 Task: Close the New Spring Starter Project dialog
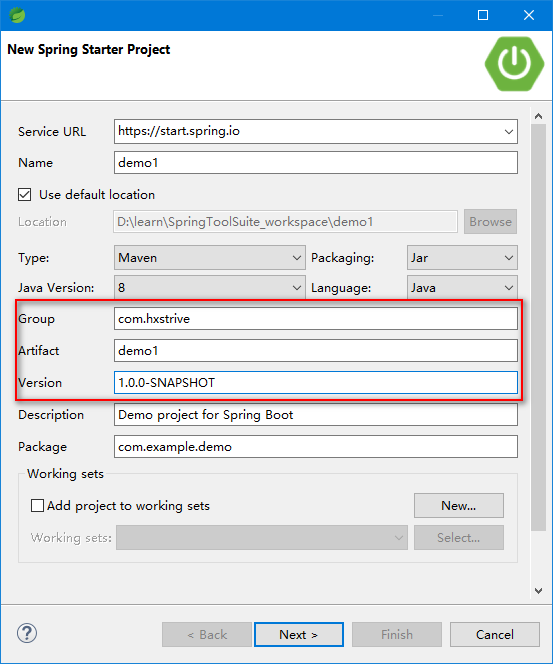click(x=529, y=15)
